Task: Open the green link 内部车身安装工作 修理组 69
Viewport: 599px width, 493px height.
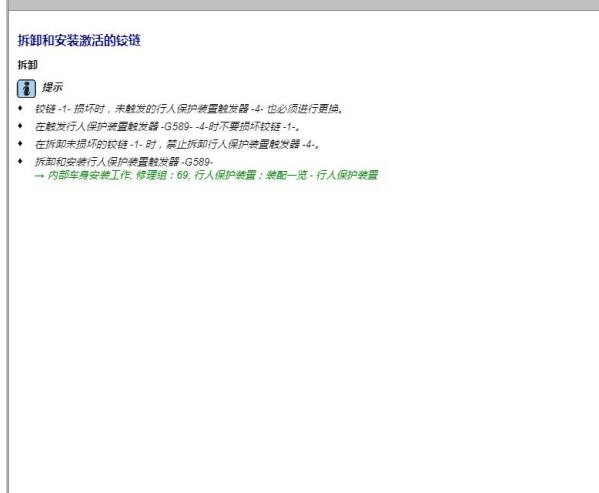Action: (206, 175)
